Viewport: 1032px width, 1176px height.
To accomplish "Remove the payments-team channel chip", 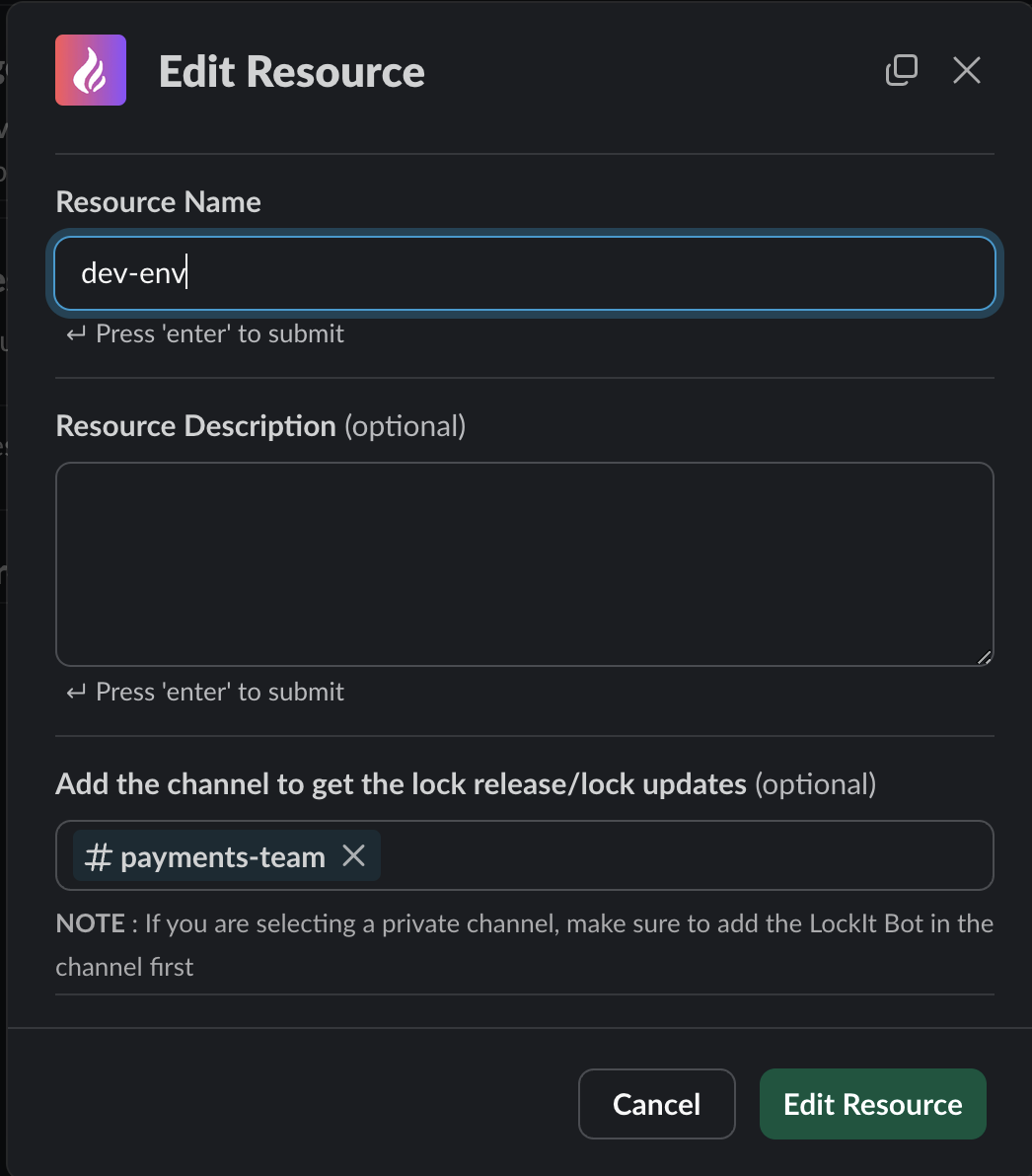I will [353, 855].
